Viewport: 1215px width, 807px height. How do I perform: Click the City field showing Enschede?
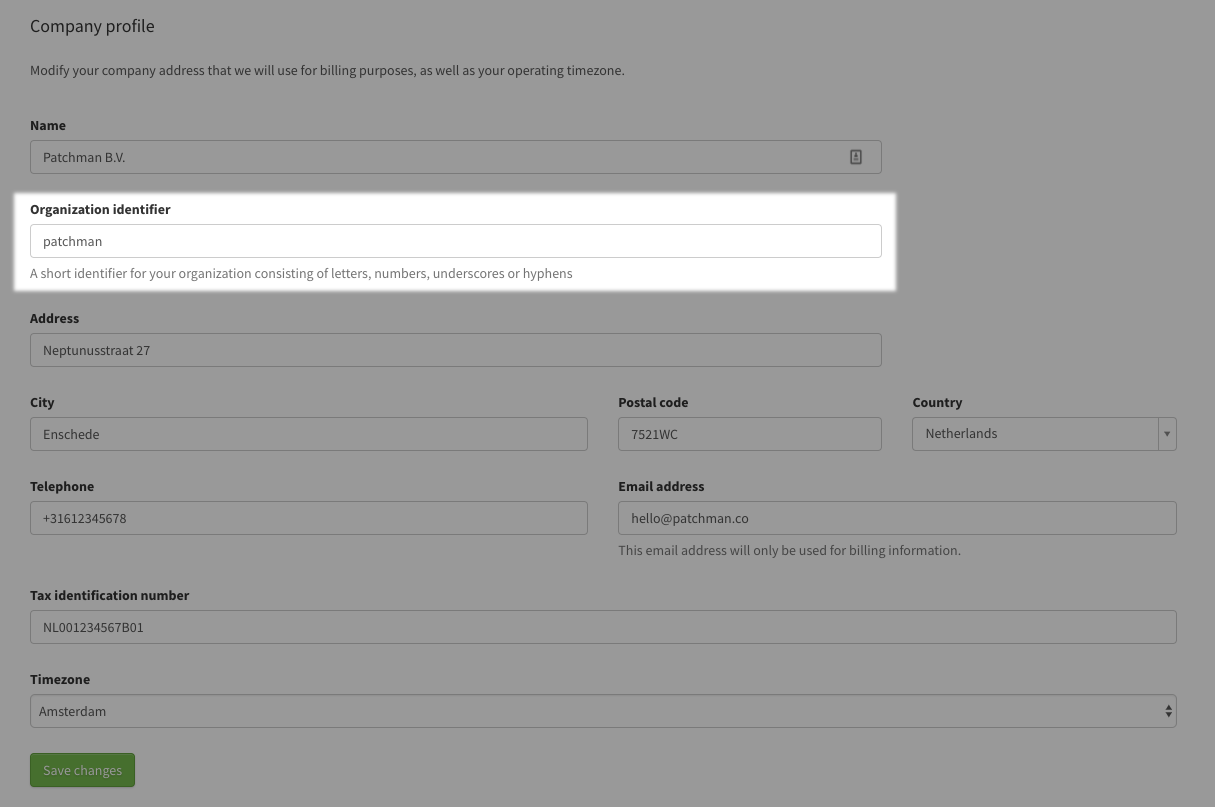pos(309,434)
